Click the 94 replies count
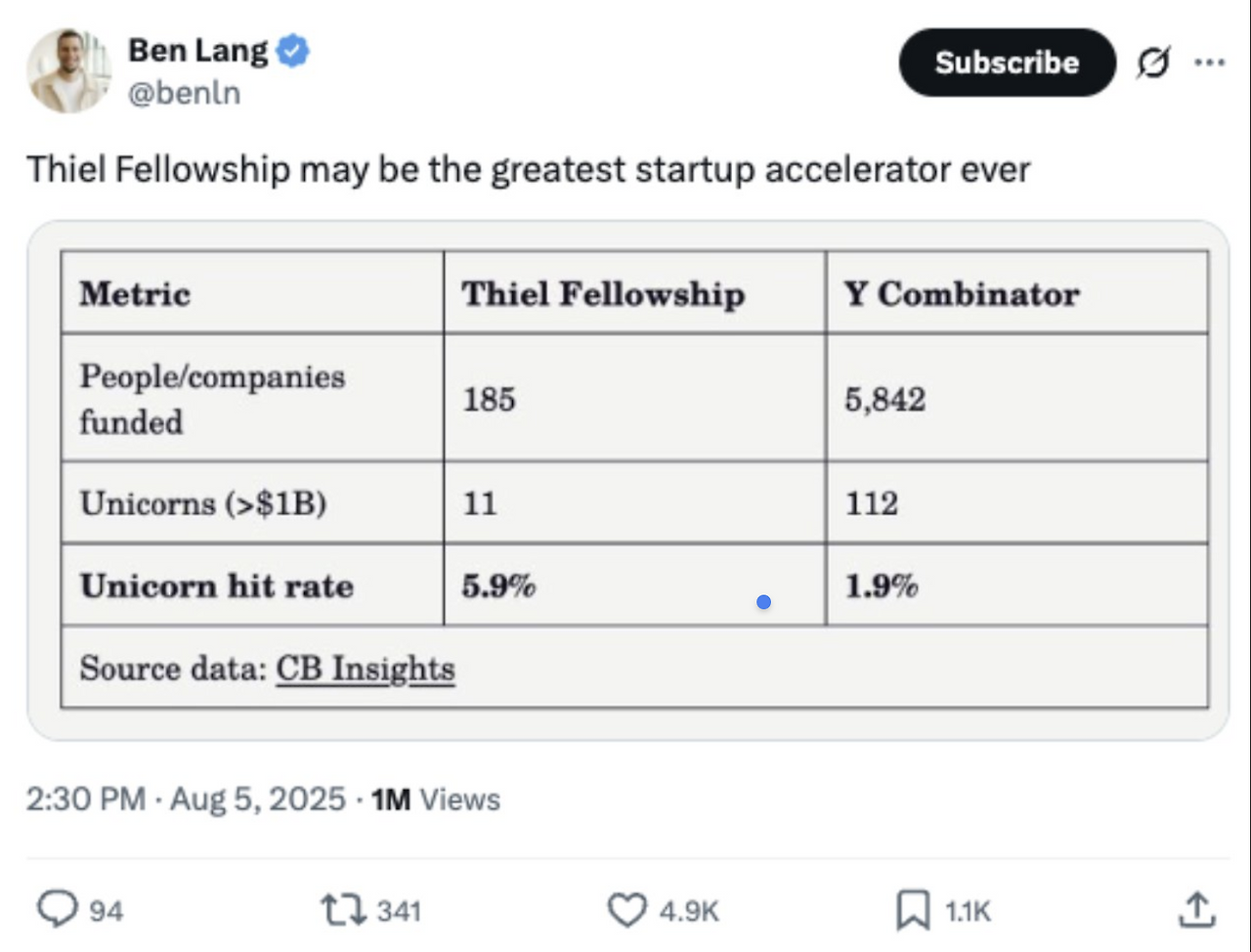Viewport: 1251px width, 952px height. (x=107, y=911)
